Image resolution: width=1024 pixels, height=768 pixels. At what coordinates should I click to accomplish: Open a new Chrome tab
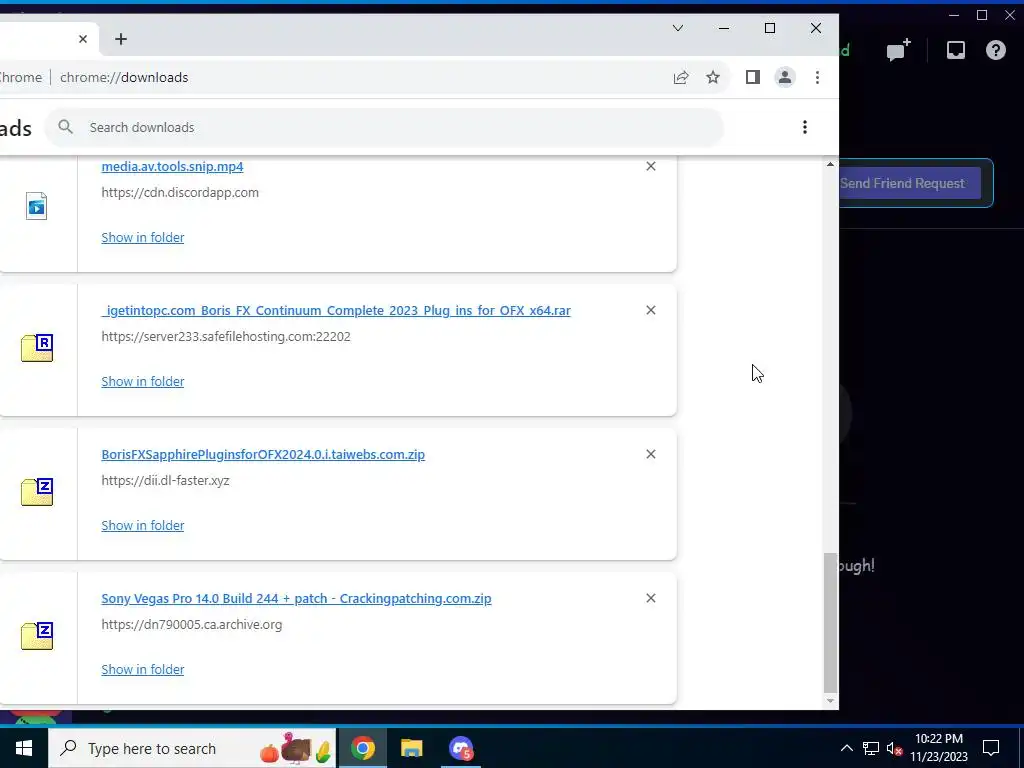click(121, 39)
